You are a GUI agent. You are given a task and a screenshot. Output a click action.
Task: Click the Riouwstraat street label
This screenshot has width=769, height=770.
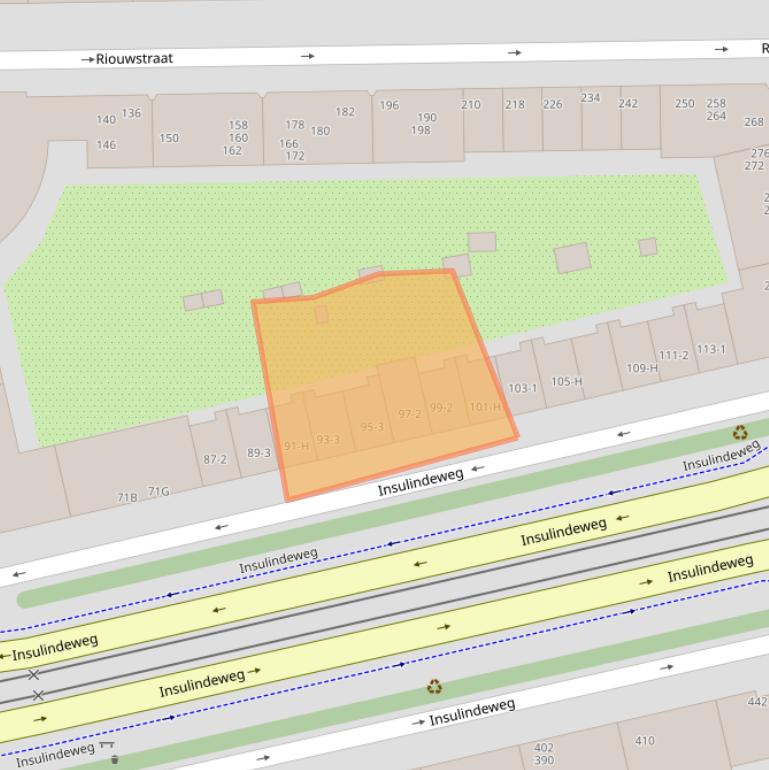coord(134,58)
